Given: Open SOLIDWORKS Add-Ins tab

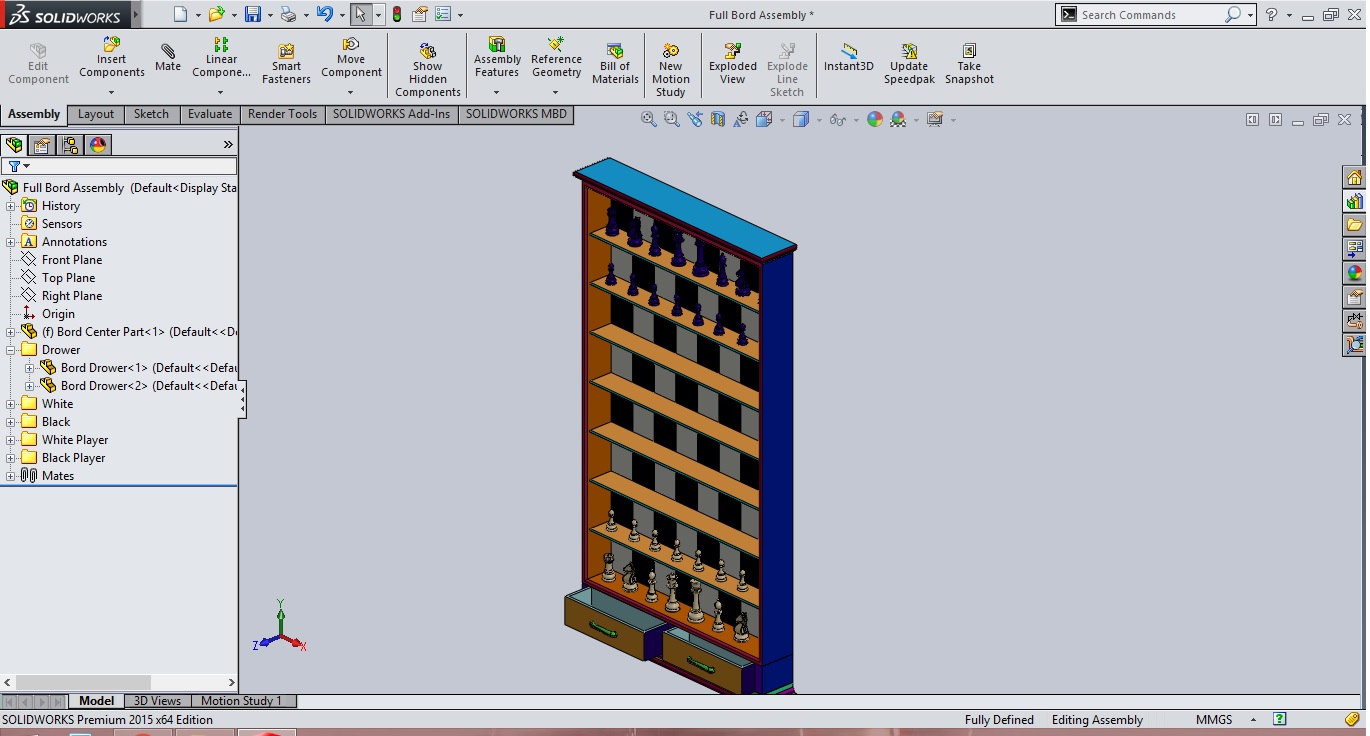Looking at the screenshot, I should (392, 114).
